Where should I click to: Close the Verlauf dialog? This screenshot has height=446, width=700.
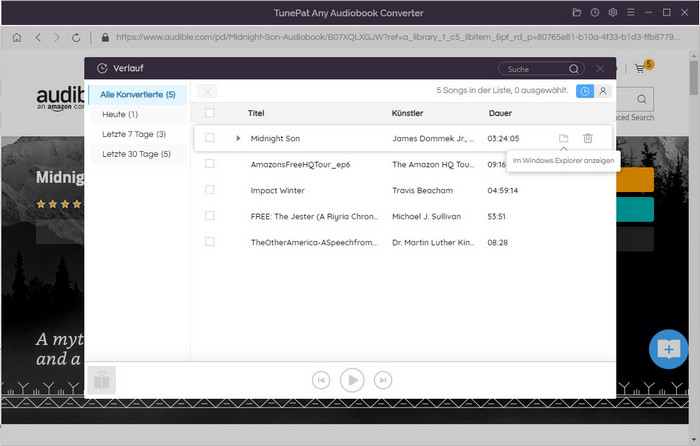coord(600,68)
